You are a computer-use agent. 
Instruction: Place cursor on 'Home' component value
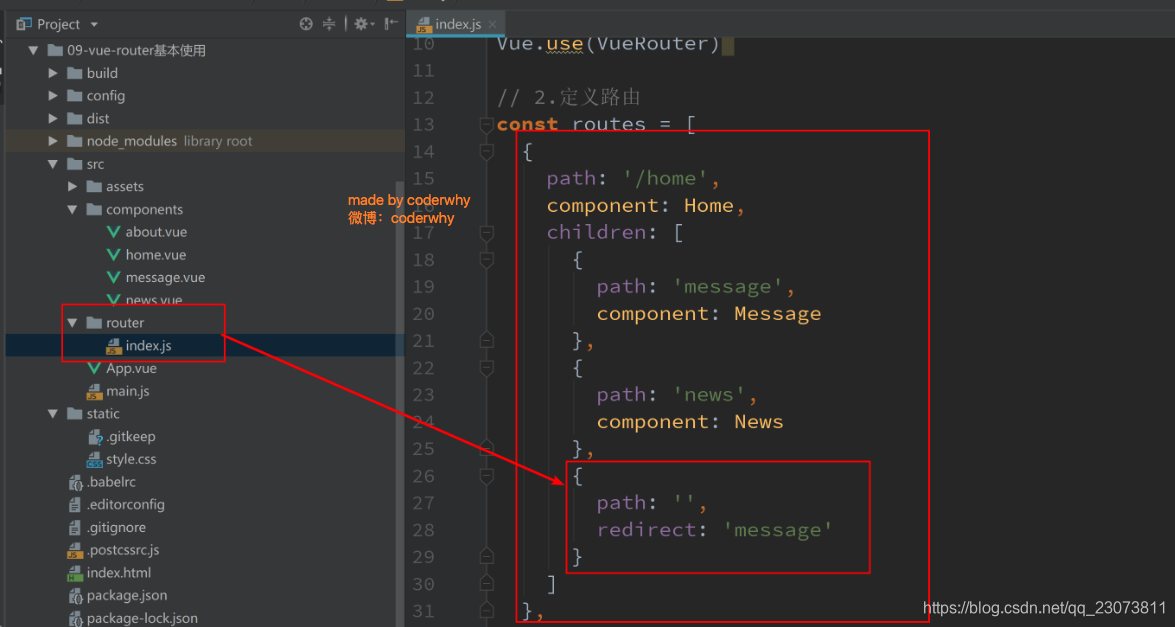pos(709,205)
